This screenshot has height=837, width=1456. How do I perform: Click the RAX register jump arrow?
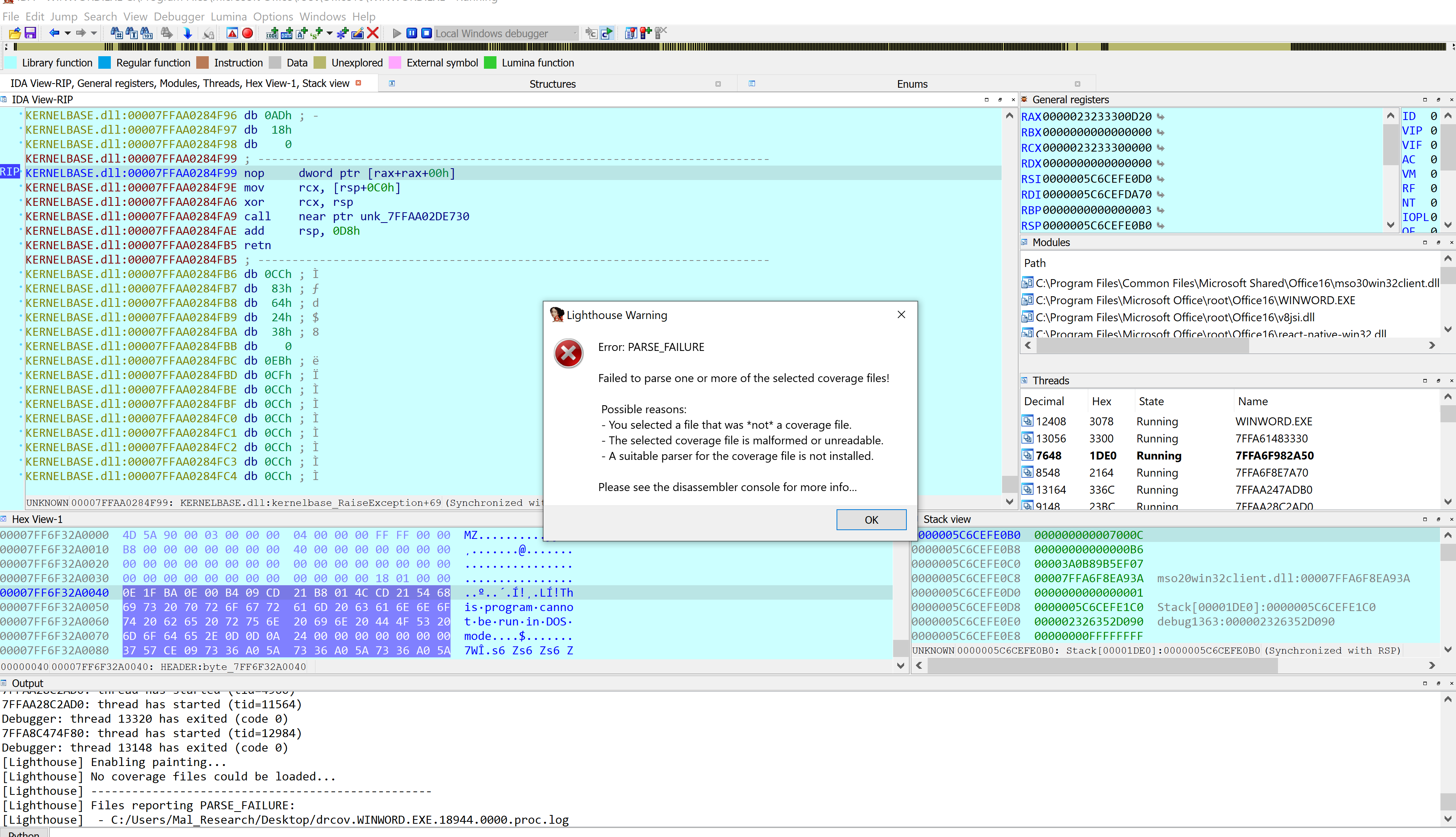[1161, 117]
